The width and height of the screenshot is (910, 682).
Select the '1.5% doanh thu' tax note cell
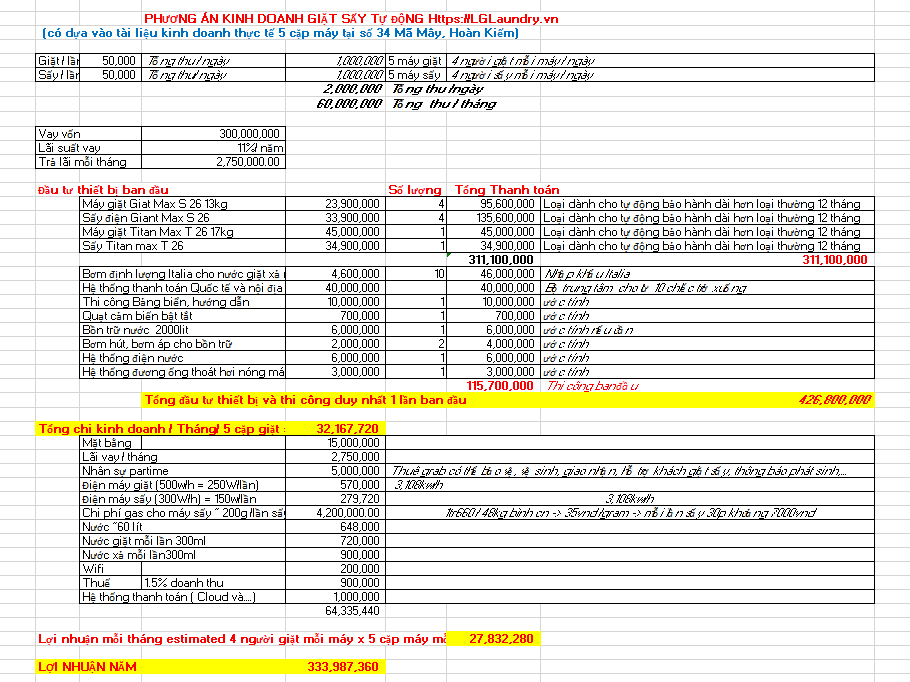(214, 582)
